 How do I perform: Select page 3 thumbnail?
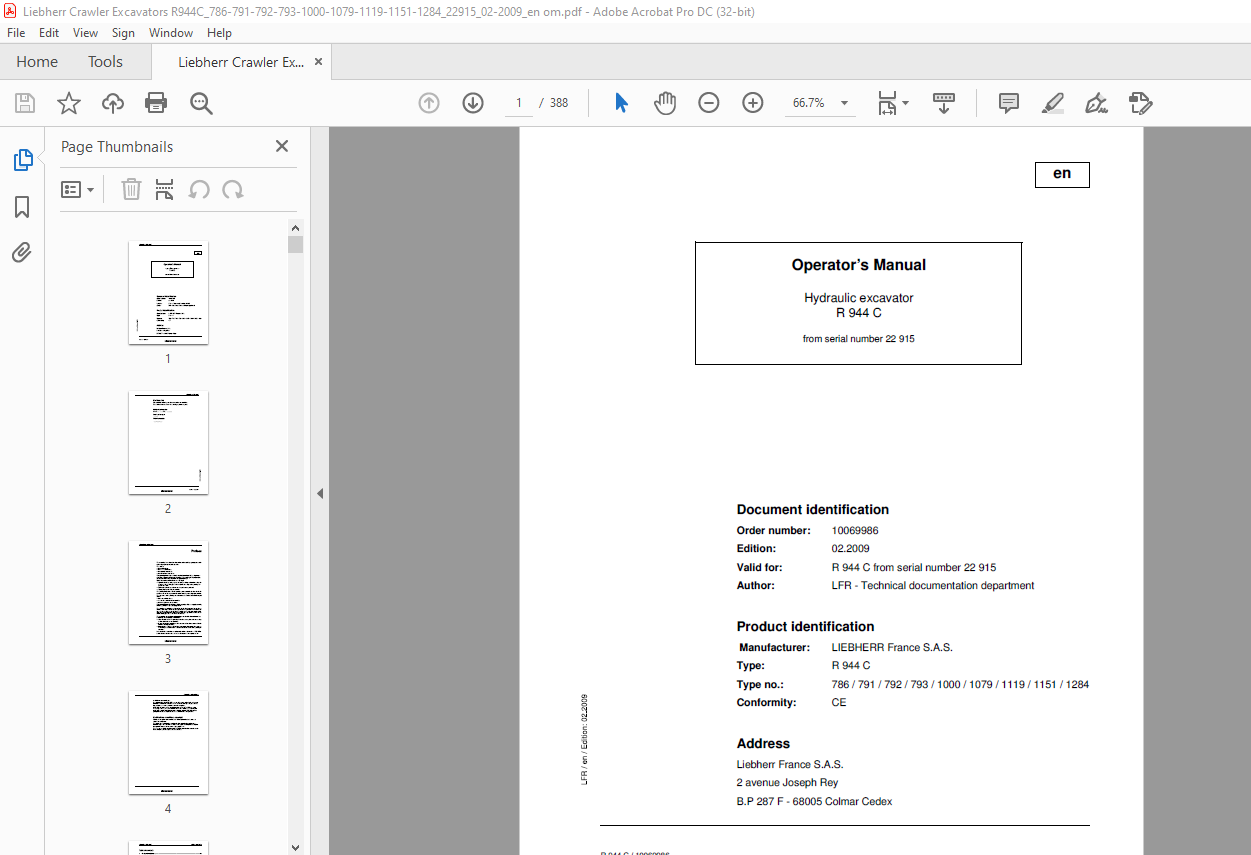(x=168, y=593)
